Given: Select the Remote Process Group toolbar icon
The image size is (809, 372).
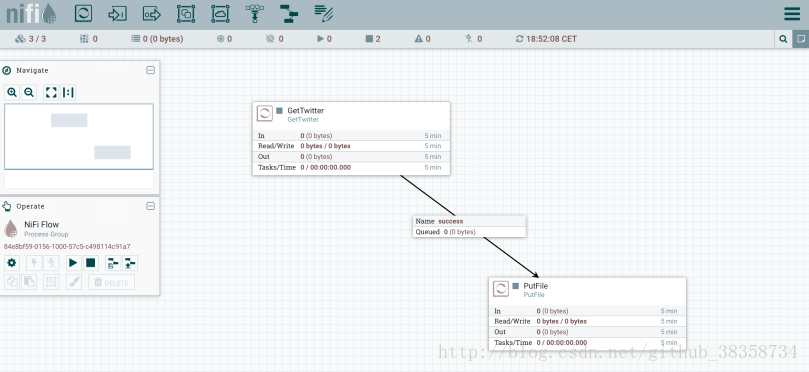Looking at the screenshot, I should (x=220, y=14).
